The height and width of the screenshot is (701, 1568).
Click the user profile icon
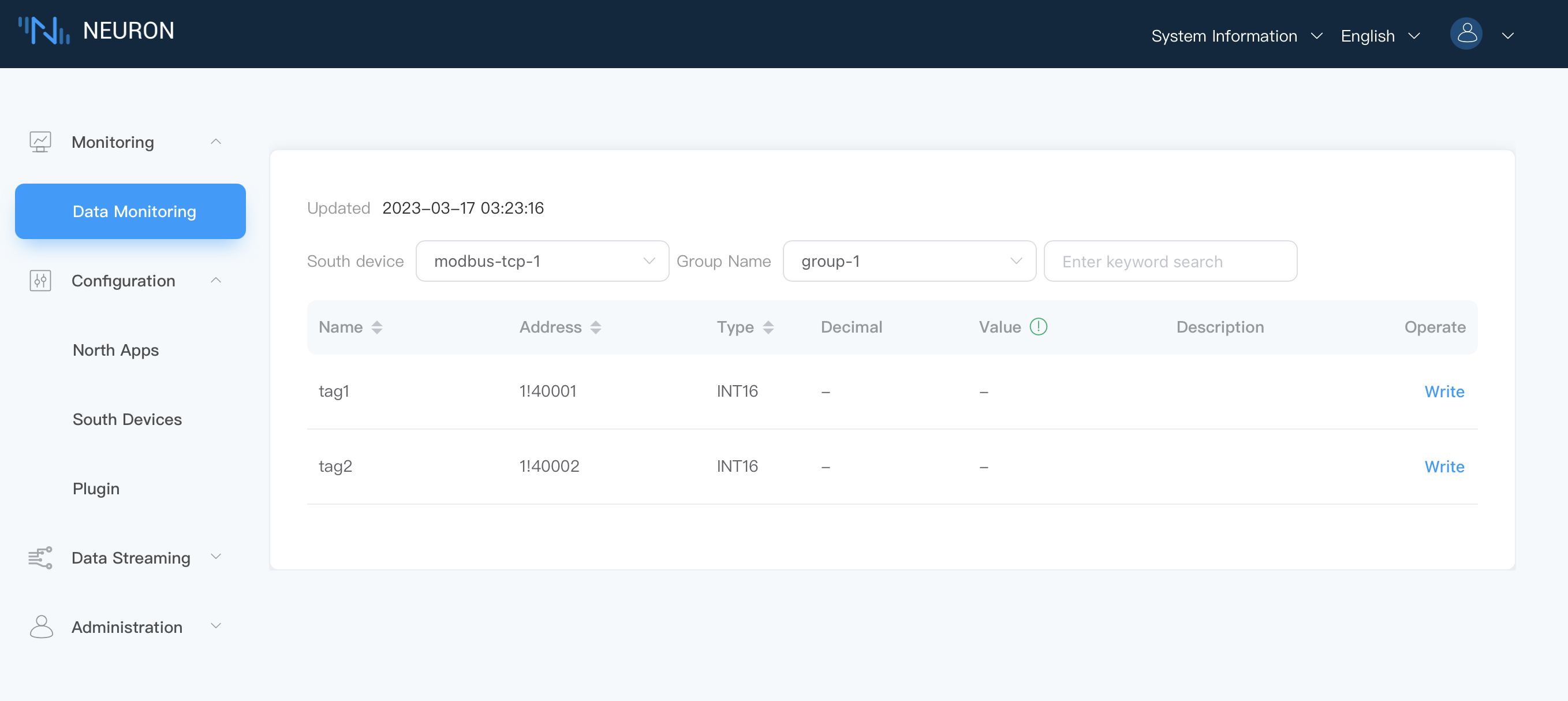click(x=1466, y=34)
